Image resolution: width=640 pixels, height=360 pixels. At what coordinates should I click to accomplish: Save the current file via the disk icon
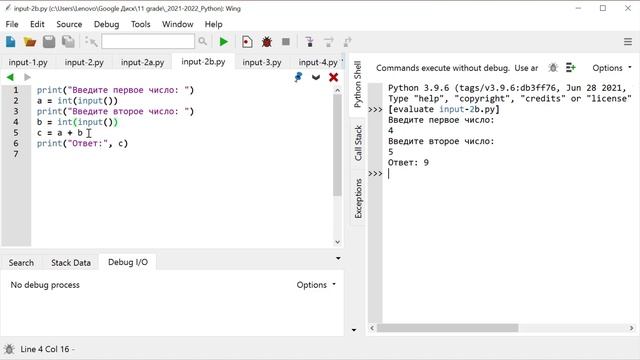click(49, 42)
